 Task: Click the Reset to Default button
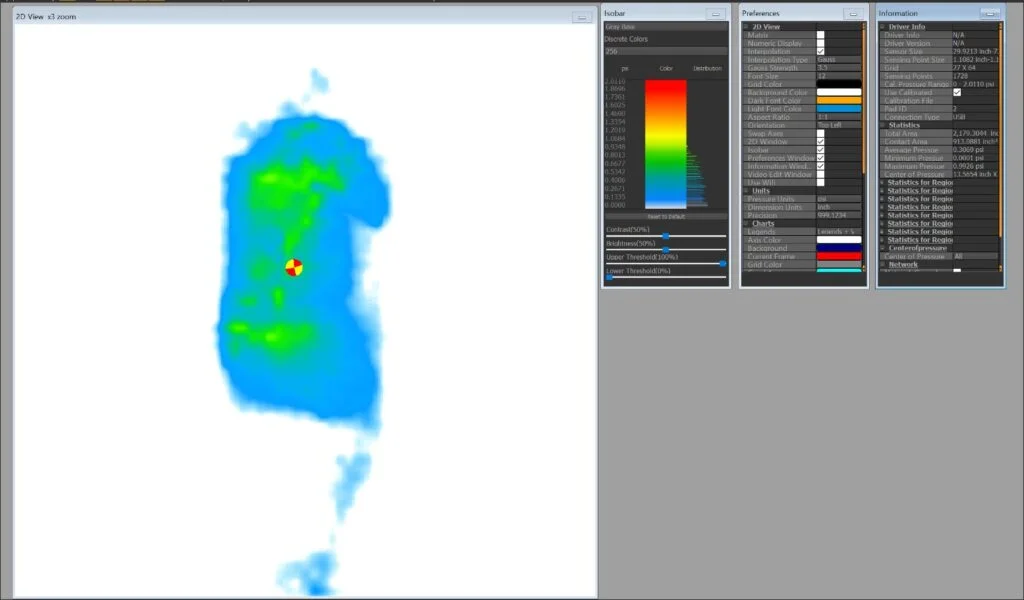pos(665,216)
